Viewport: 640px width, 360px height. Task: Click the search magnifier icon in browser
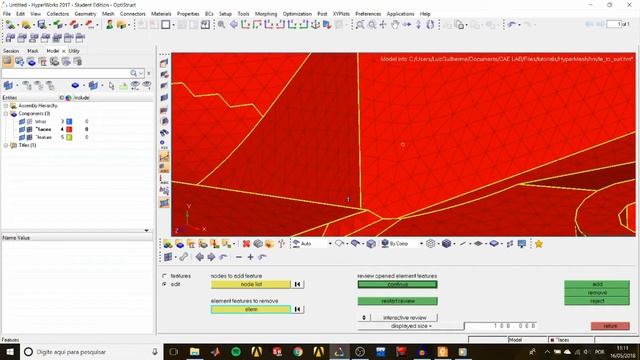133,73
